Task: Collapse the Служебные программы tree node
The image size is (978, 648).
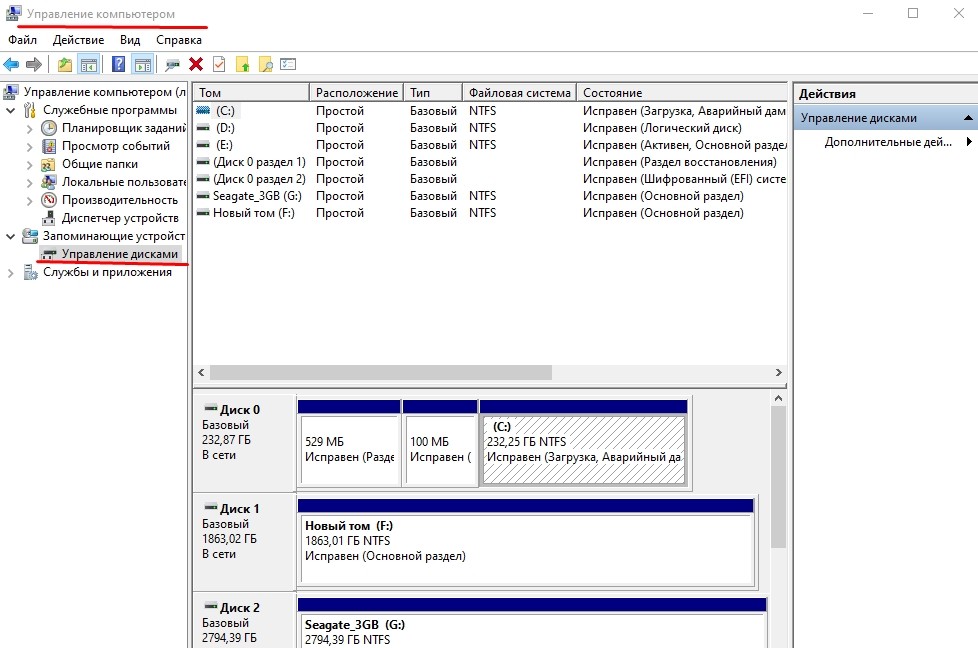Action: 11,110
